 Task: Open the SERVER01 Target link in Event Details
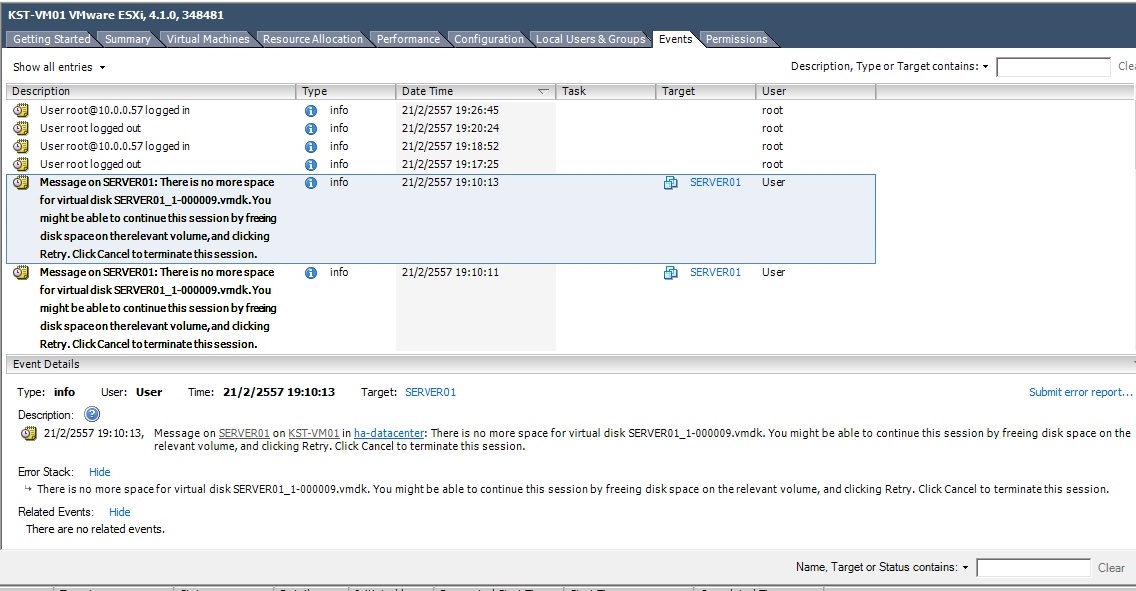click(x=430, y=392)
